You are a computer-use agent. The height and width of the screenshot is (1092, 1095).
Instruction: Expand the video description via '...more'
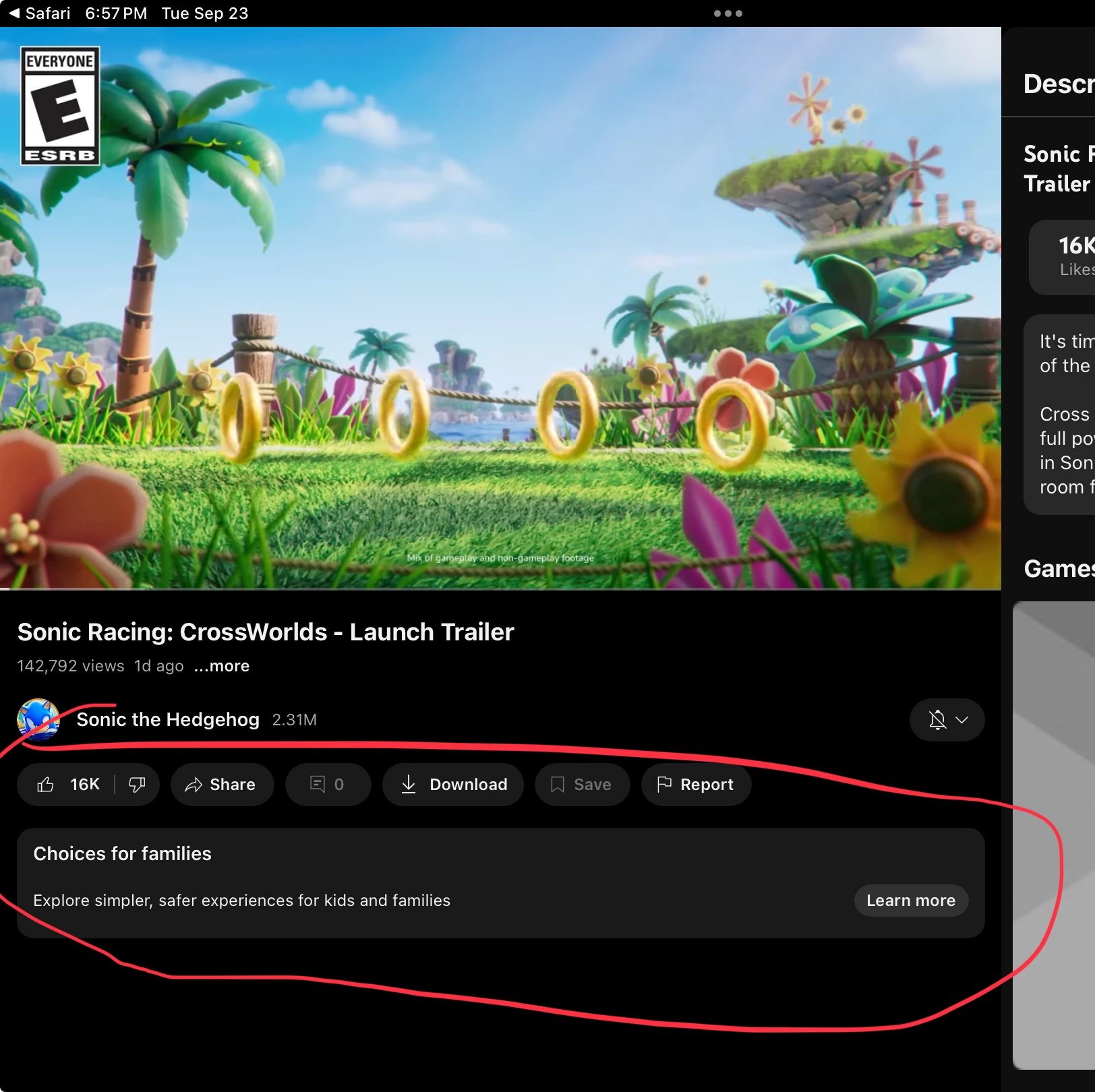click(x=221, y=666)
